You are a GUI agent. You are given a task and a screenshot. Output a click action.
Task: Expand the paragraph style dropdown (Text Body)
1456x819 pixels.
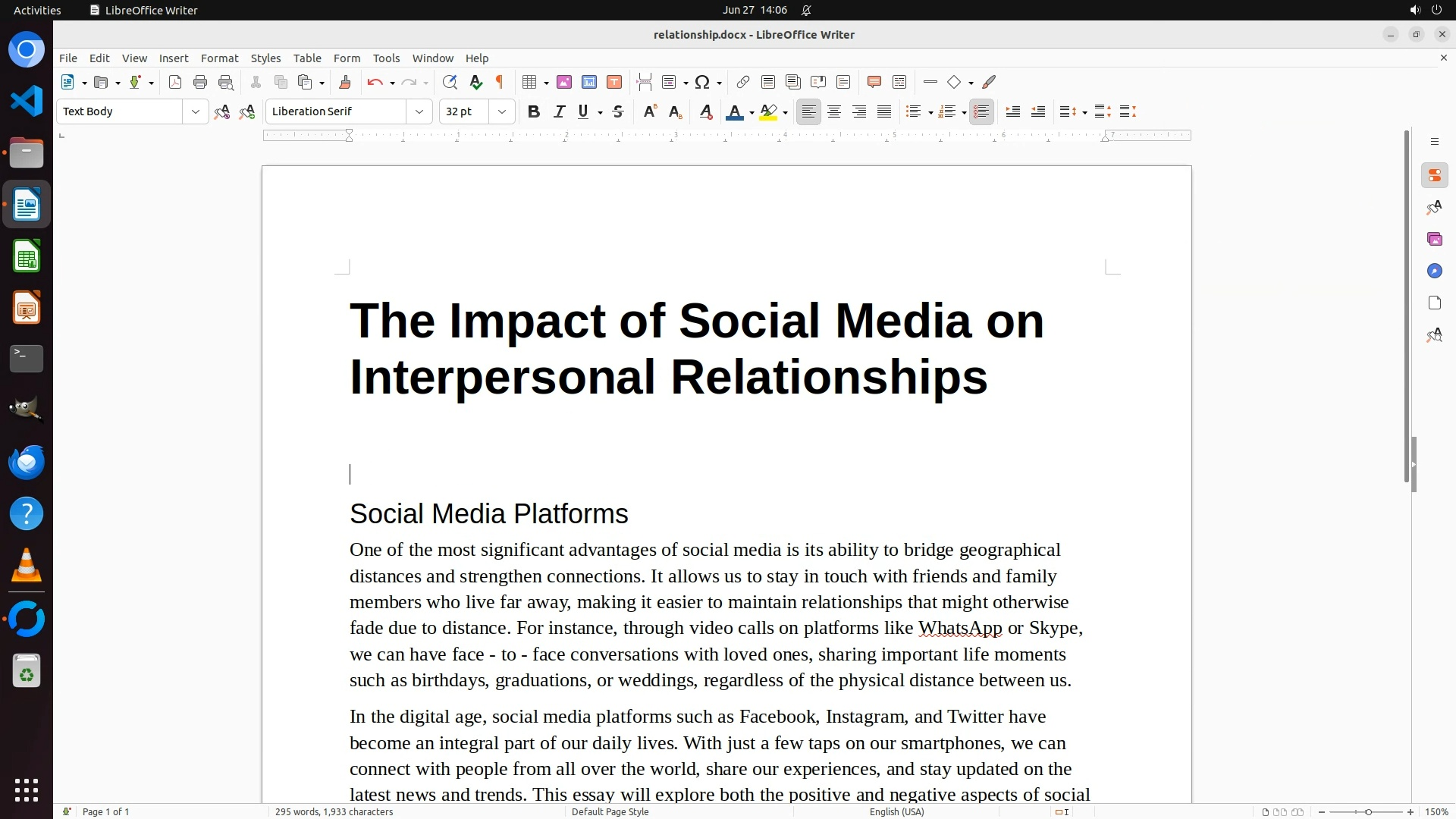195,112
